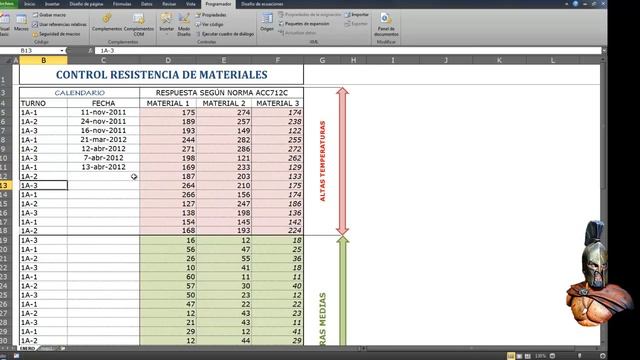Image resolution: width=640 pixels, height=360 pixels.
Task: Click Paquetes de expansión
Action: [304, 24]
